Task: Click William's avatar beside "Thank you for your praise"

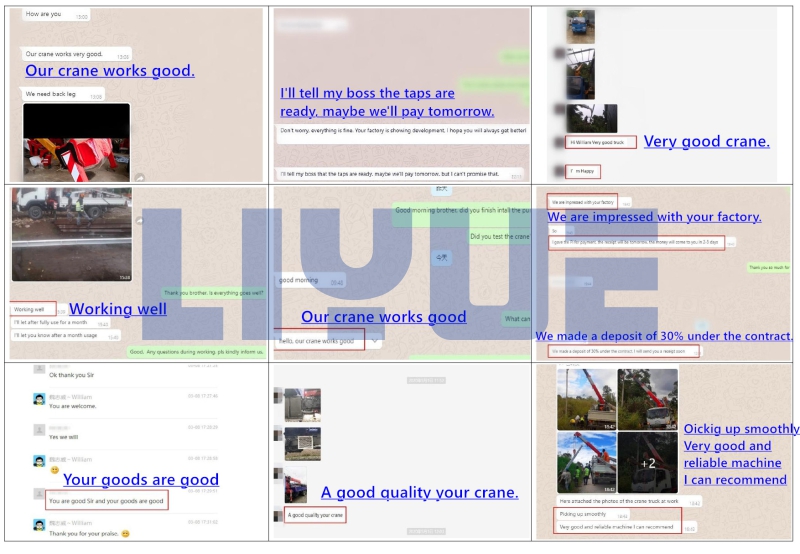Action: click(x=39, y=525)
